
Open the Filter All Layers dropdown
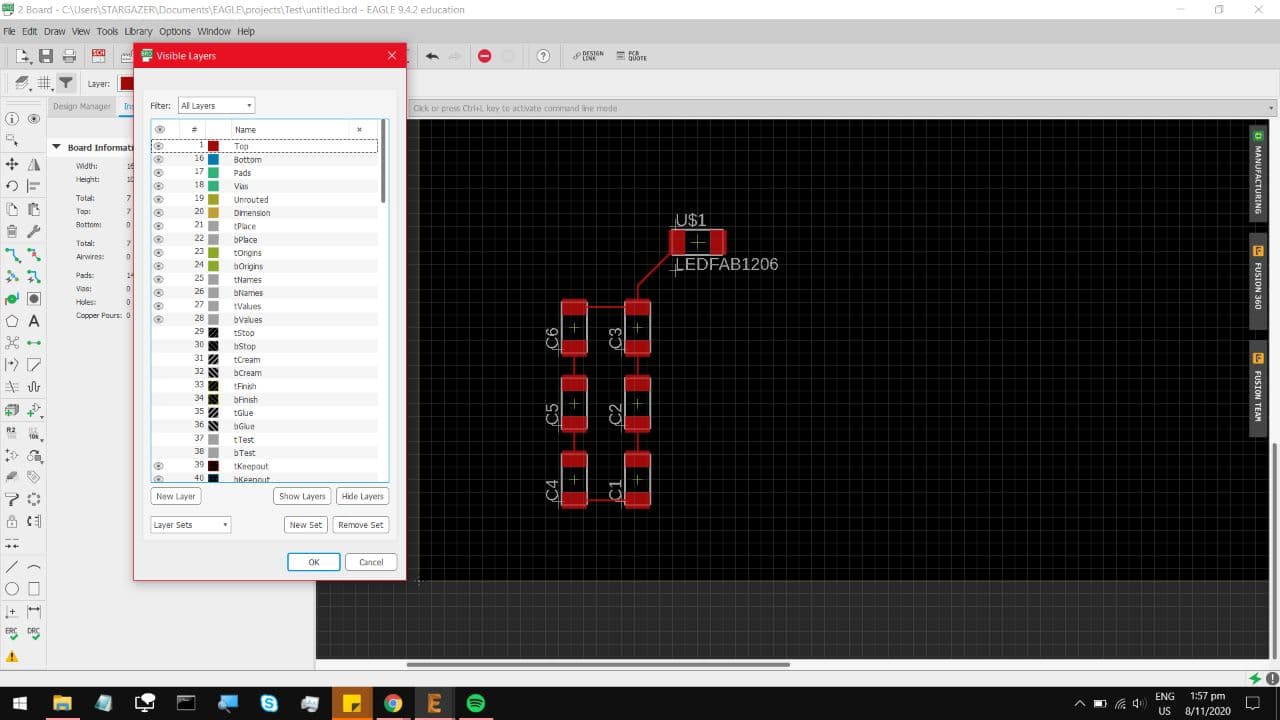tap(216, 105)
